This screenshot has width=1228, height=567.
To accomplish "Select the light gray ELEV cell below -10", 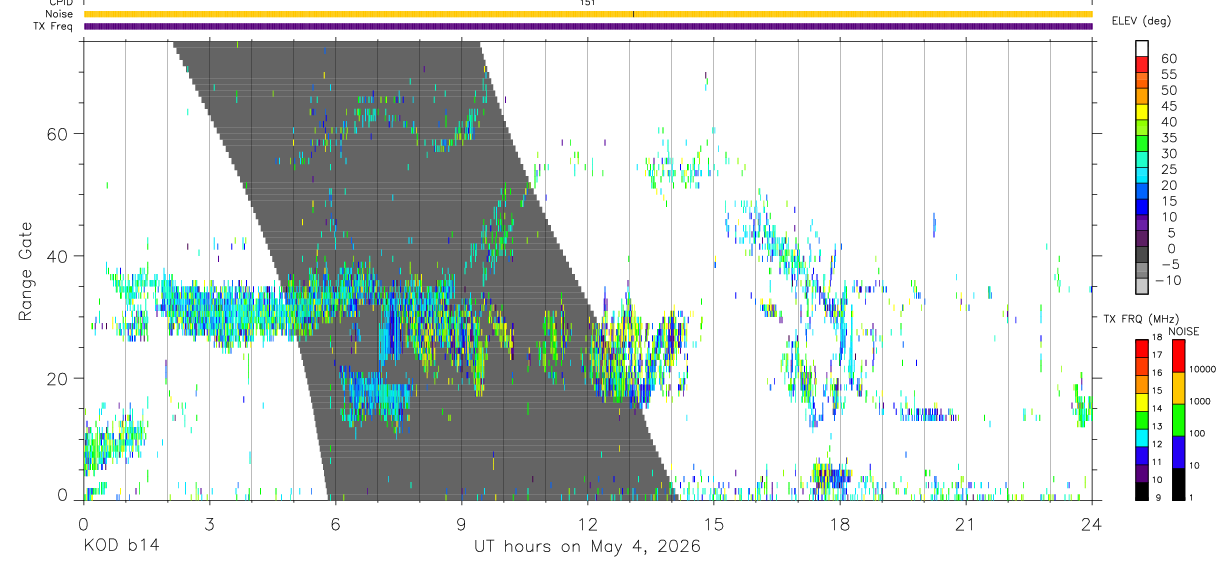I will pyautogui.click(x=1142, y=286).
